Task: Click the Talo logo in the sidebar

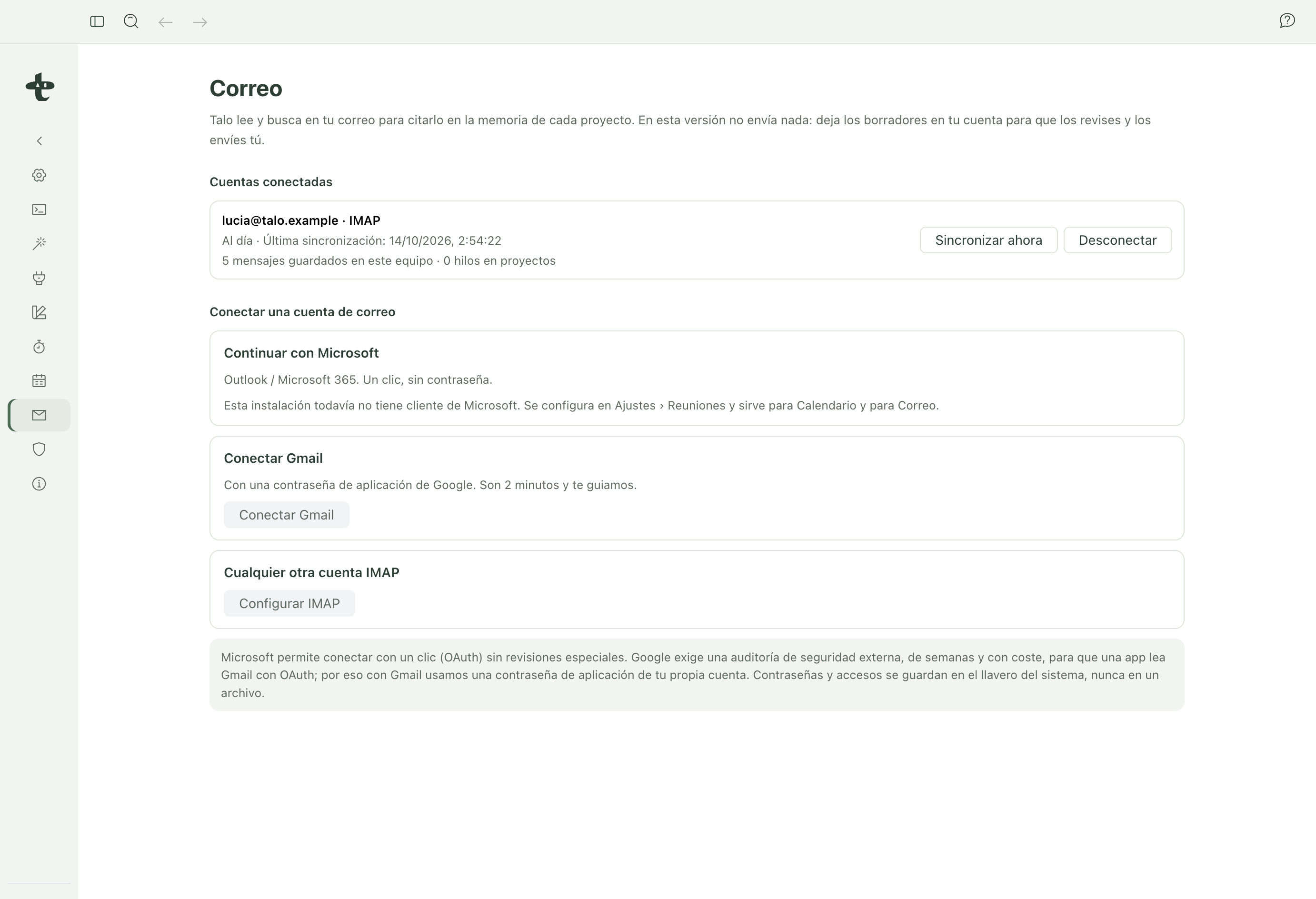Action: (x=40, y=87)
